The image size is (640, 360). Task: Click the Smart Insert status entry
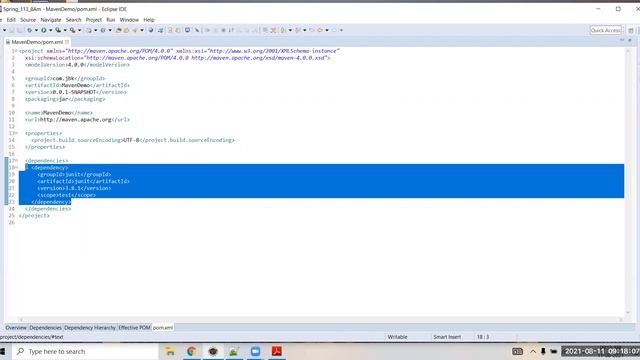447,337
